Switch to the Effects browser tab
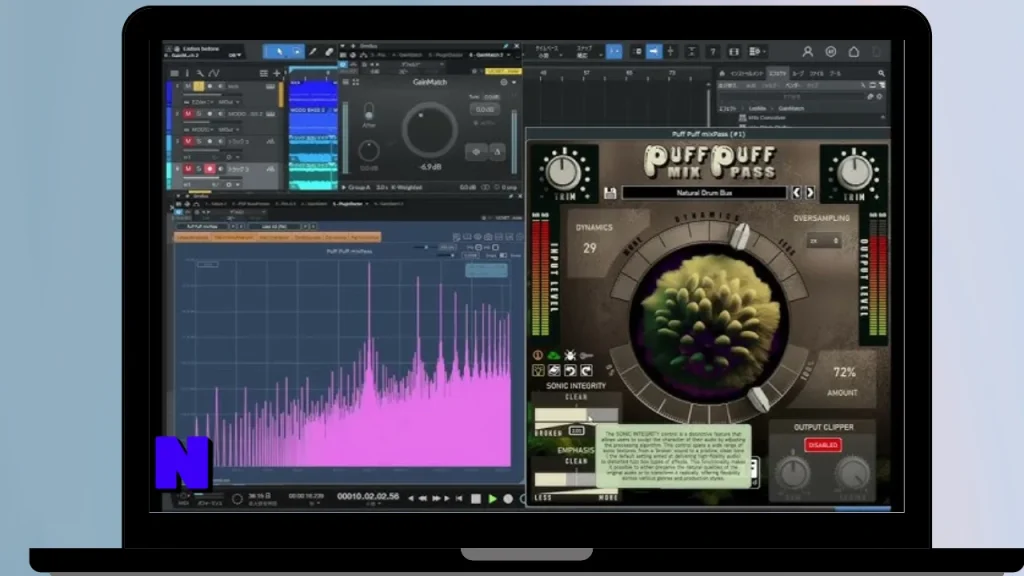The image size is (1024, 576). tap(777, 74)
